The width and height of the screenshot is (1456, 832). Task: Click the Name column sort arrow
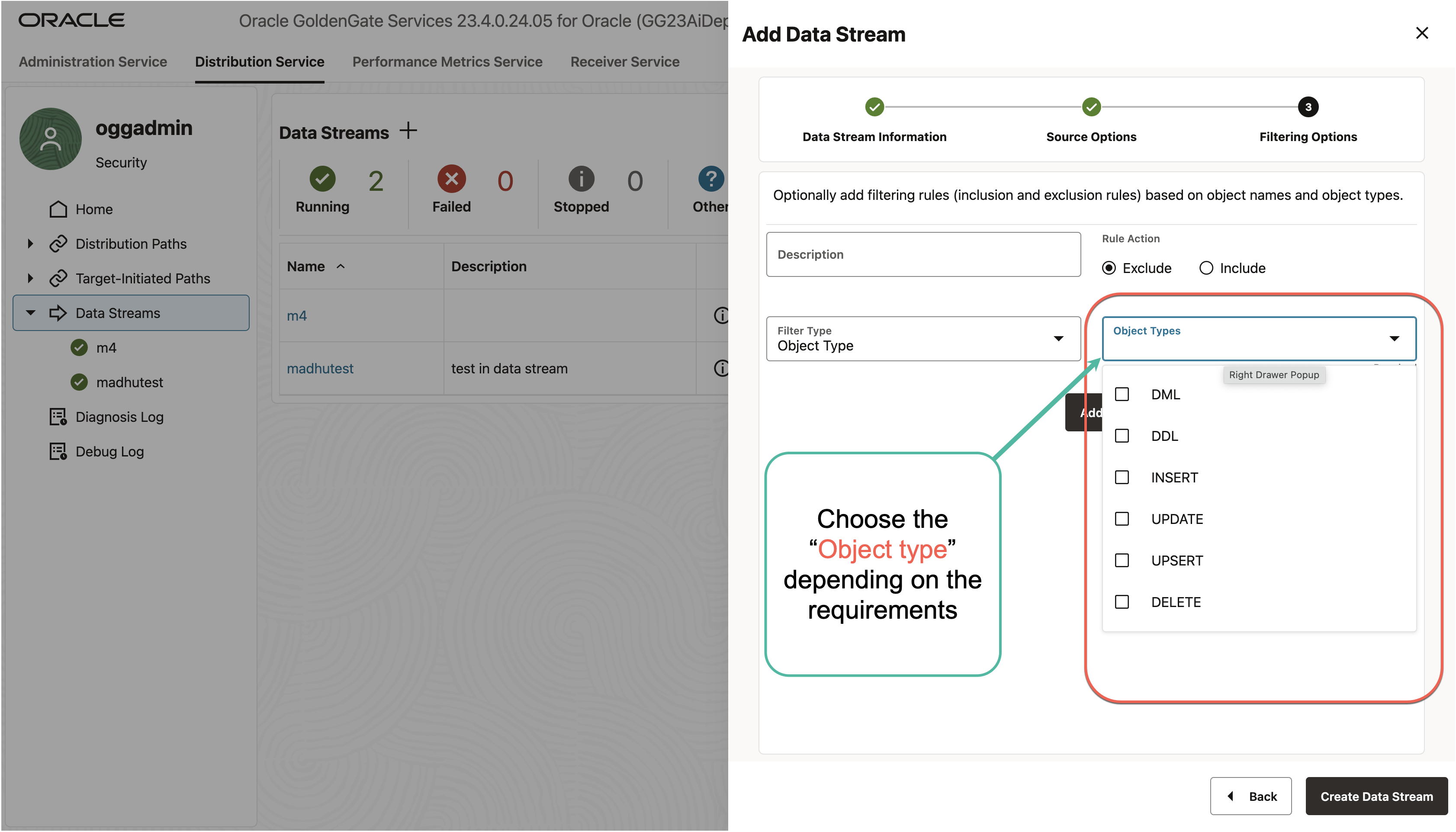click(x=341, y=266)
